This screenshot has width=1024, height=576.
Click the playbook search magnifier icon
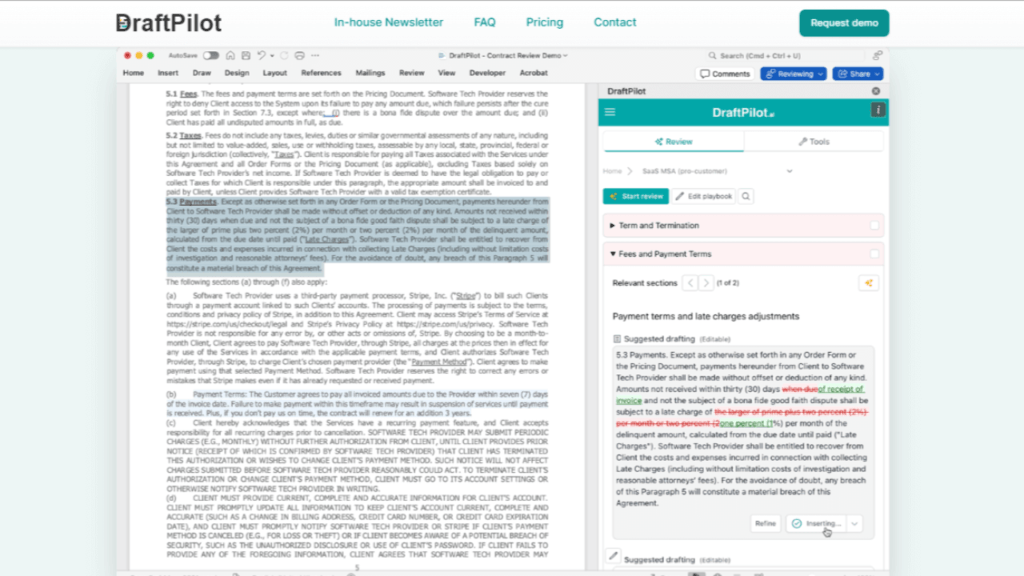746,197
